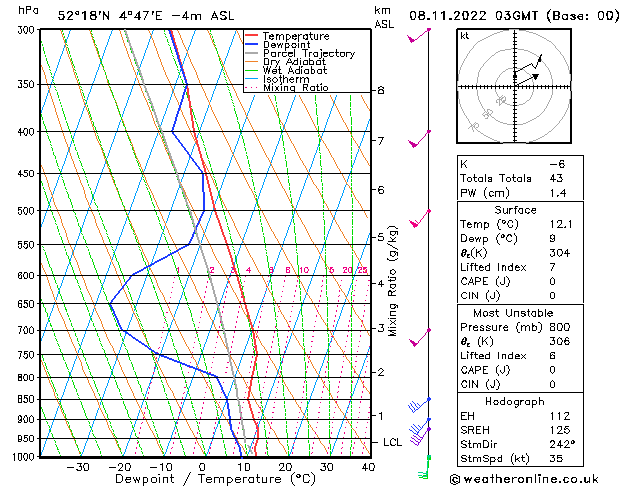
Task: Click the 8 km altitude label
Action: (381, 91)
